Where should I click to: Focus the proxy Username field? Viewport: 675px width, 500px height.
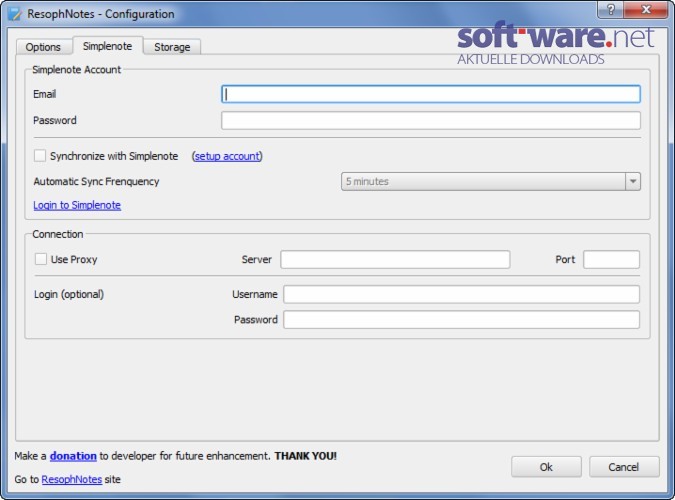461,294
